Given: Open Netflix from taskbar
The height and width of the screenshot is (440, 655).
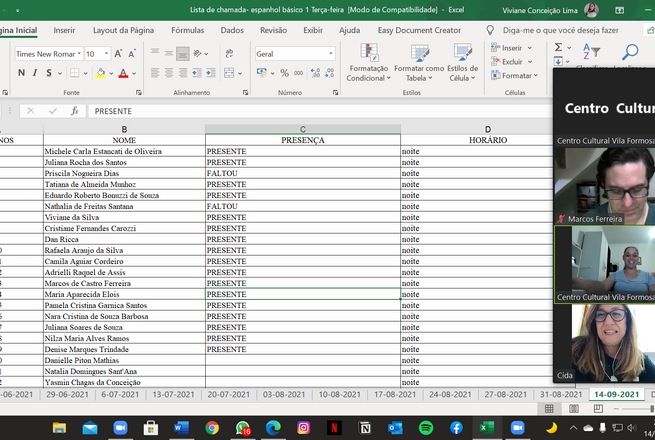Looking at the screenshot, I should point(334,428).
